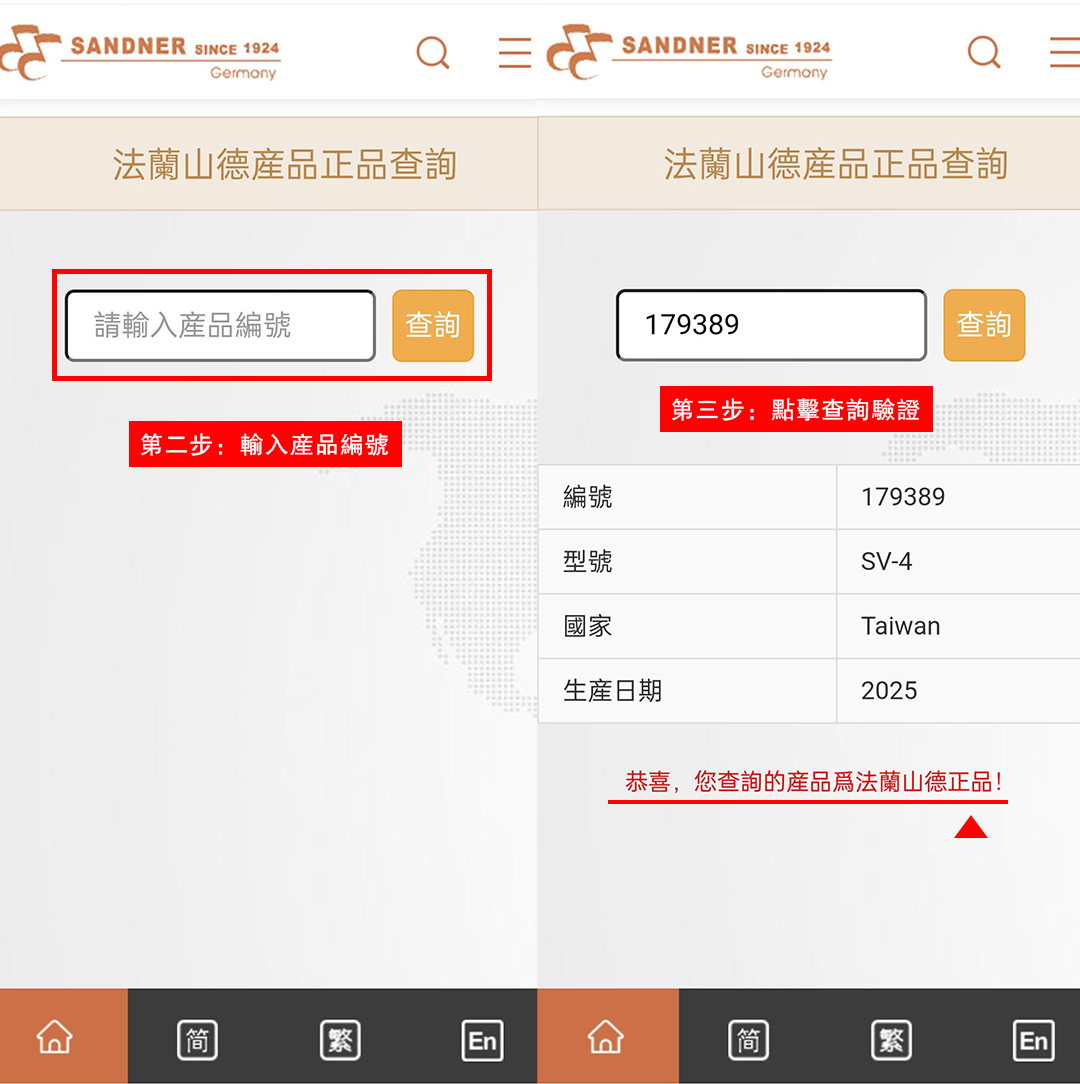Click the search magnifier icon on the right screen
The height and width of the screenshot is (1084, 1080).
(x=983, y=52)
